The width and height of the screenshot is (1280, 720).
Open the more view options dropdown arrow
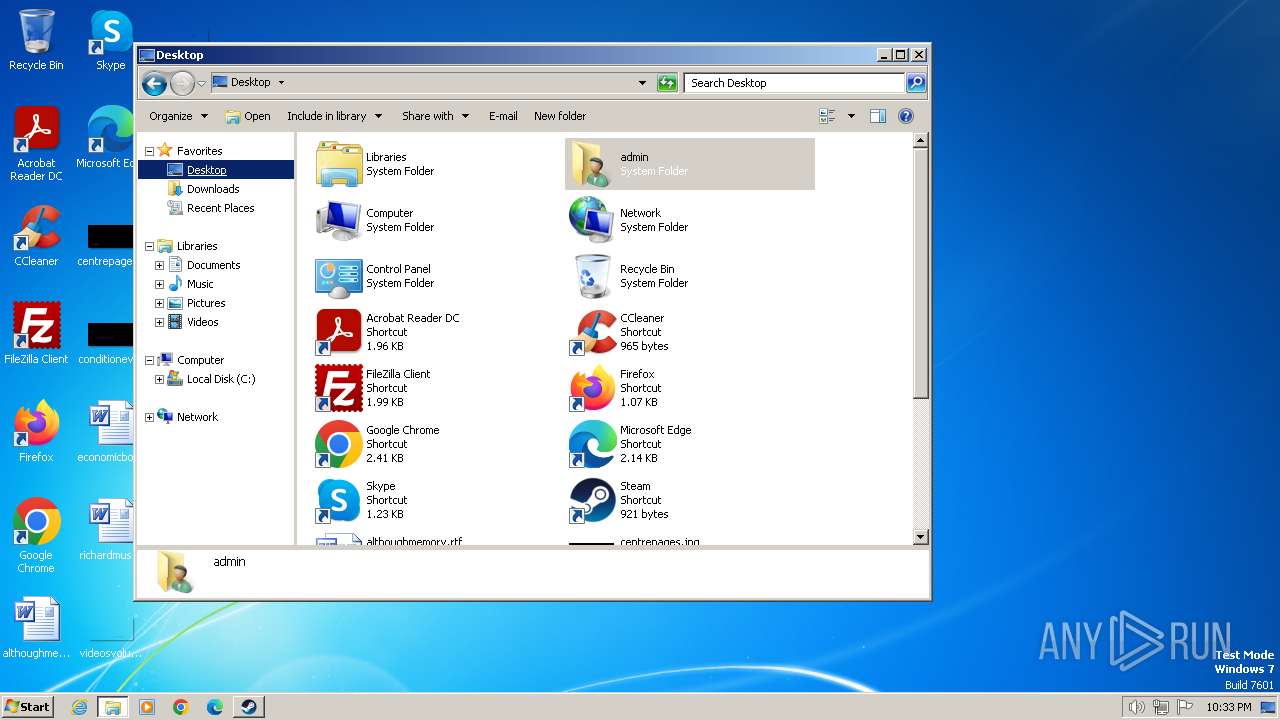point(851,116)
